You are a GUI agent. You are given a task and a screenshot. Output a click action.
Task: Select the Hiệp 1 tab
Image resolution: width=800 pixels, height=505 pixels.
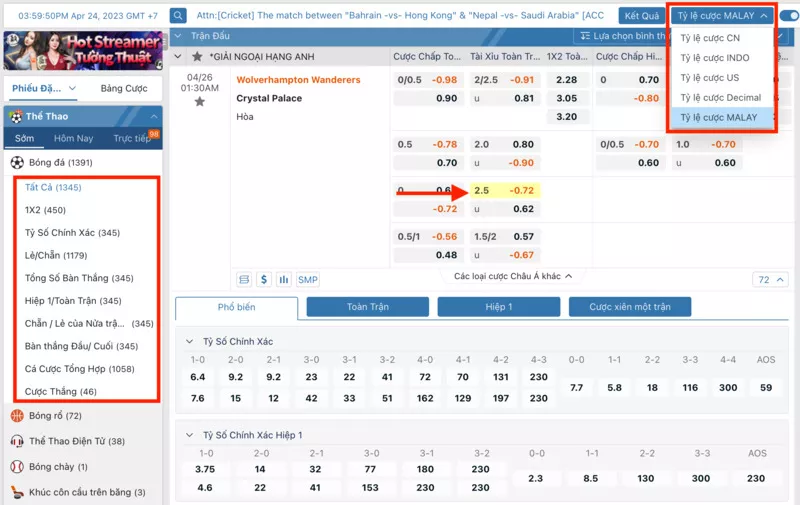pyautogui.click(x=499, y=307)
